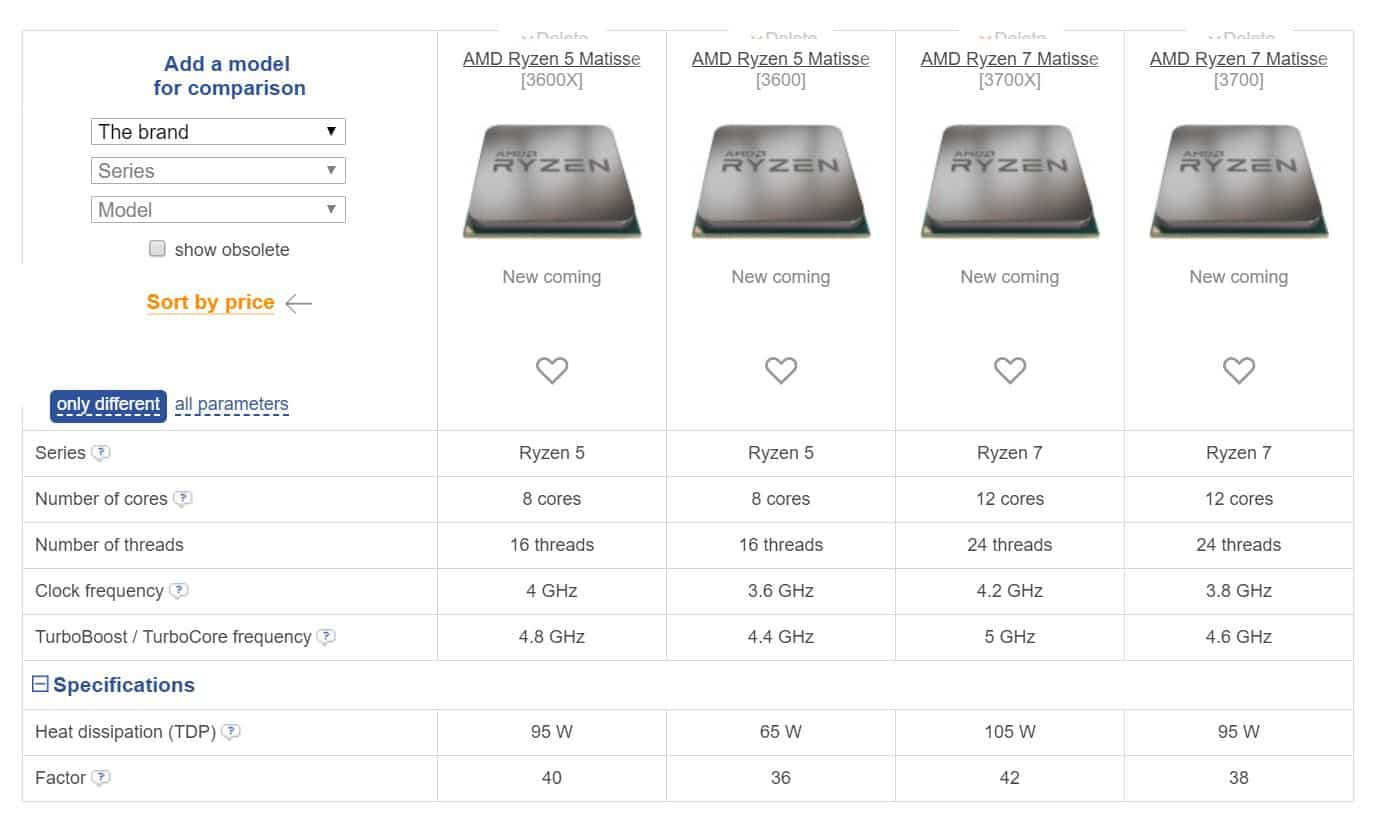Favorite the Ryzen 7 Matisse 3700X processor

click(x=1009, y=370)
